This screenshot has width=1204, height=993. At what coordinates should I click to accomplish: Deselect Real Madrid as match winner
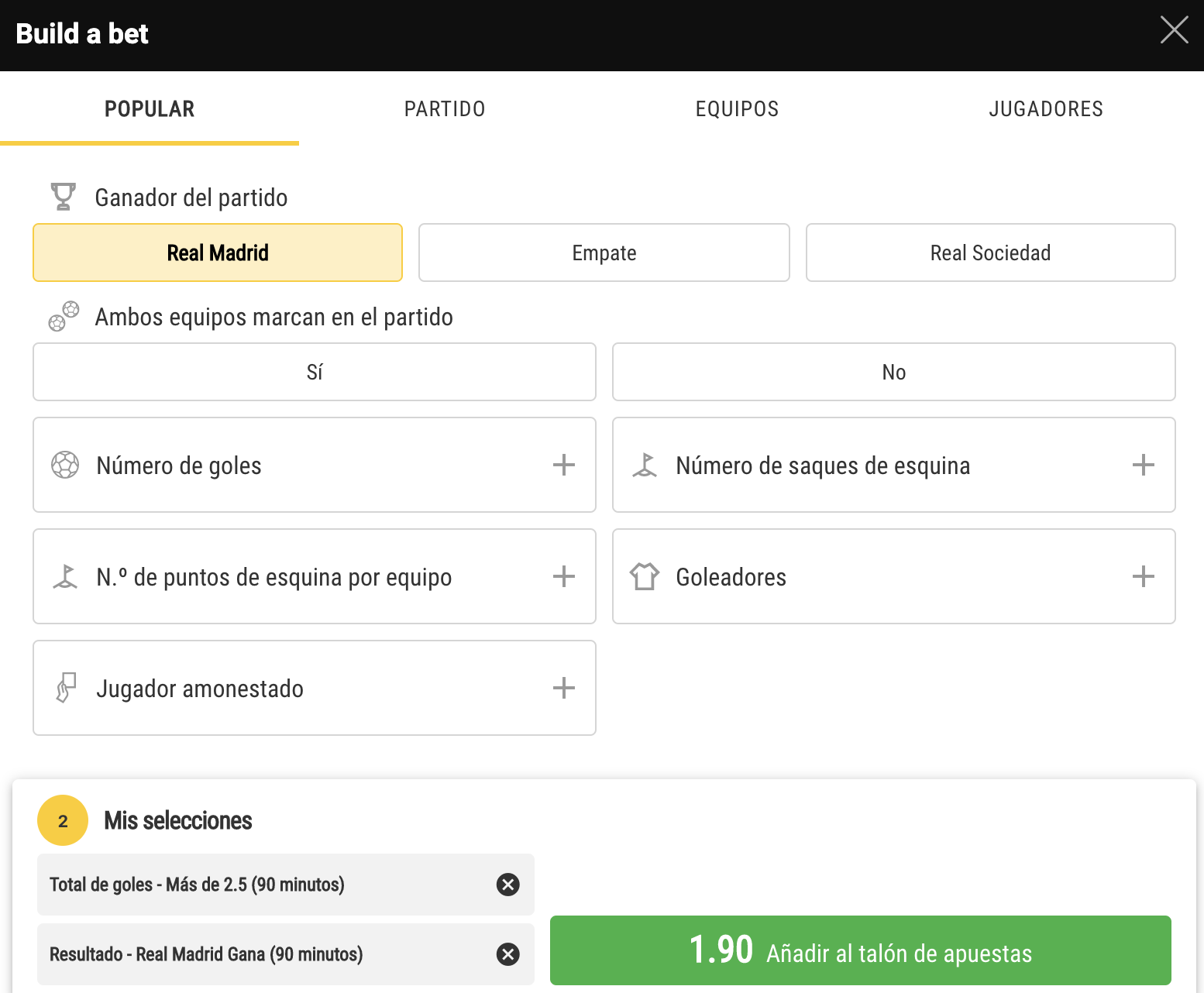[x=218, y=253]
